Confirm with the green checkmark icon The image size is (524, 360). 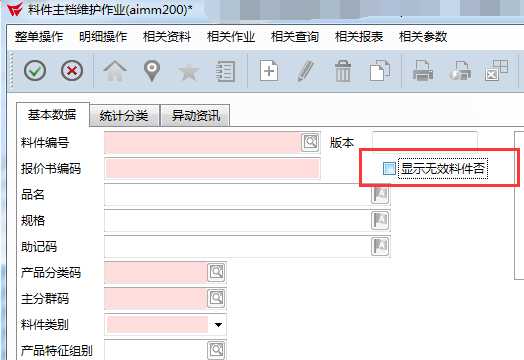[35, 71]
